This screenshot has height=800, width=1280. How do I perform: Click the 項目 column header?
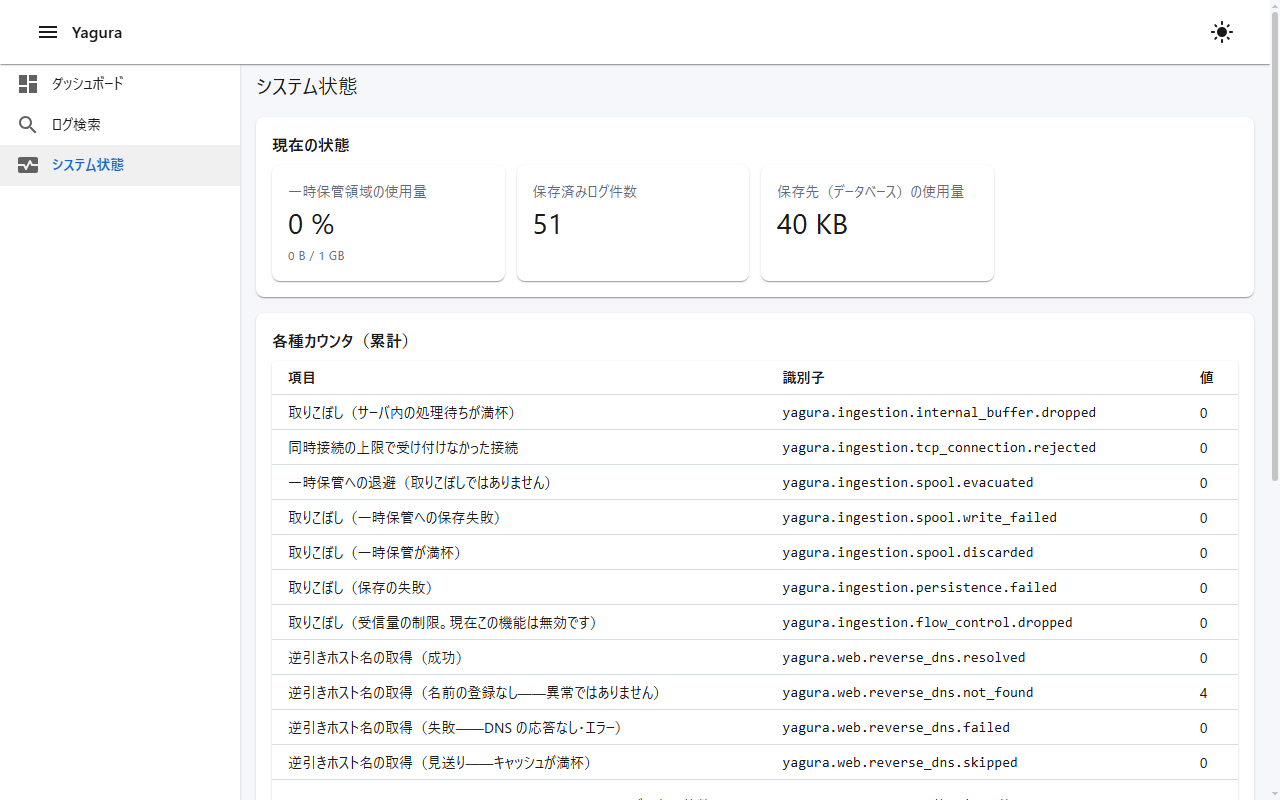[302, 378]
